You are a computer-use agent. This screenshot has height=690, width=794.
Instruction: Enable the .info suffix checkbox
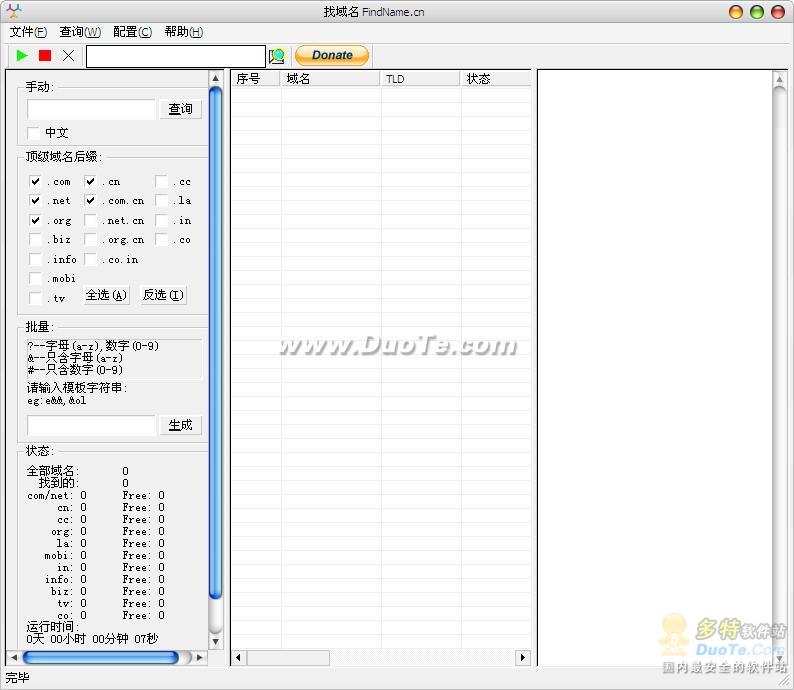[35, 259]
